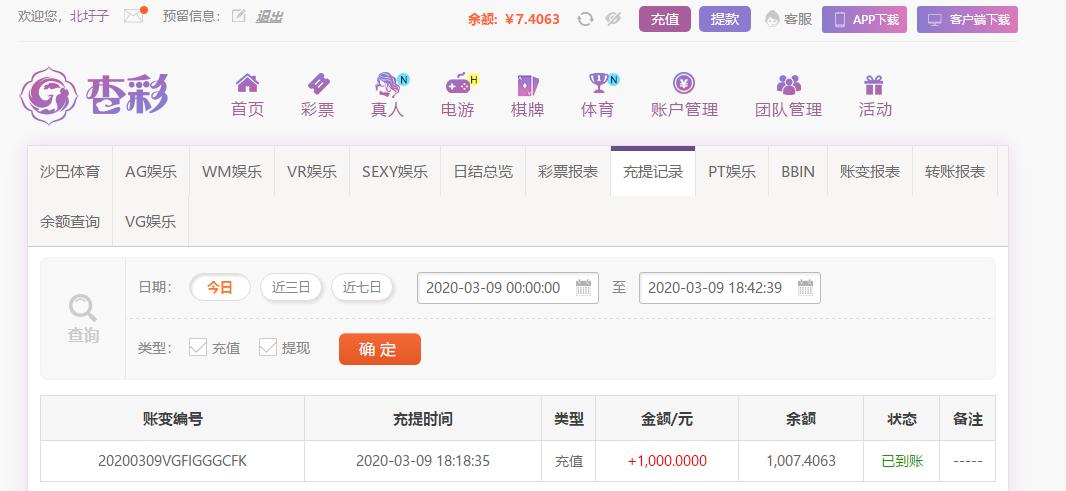Click the 客户端下载 button
Image resolution: width=1066 pixels, height=491 pixels.
point(967,20)
